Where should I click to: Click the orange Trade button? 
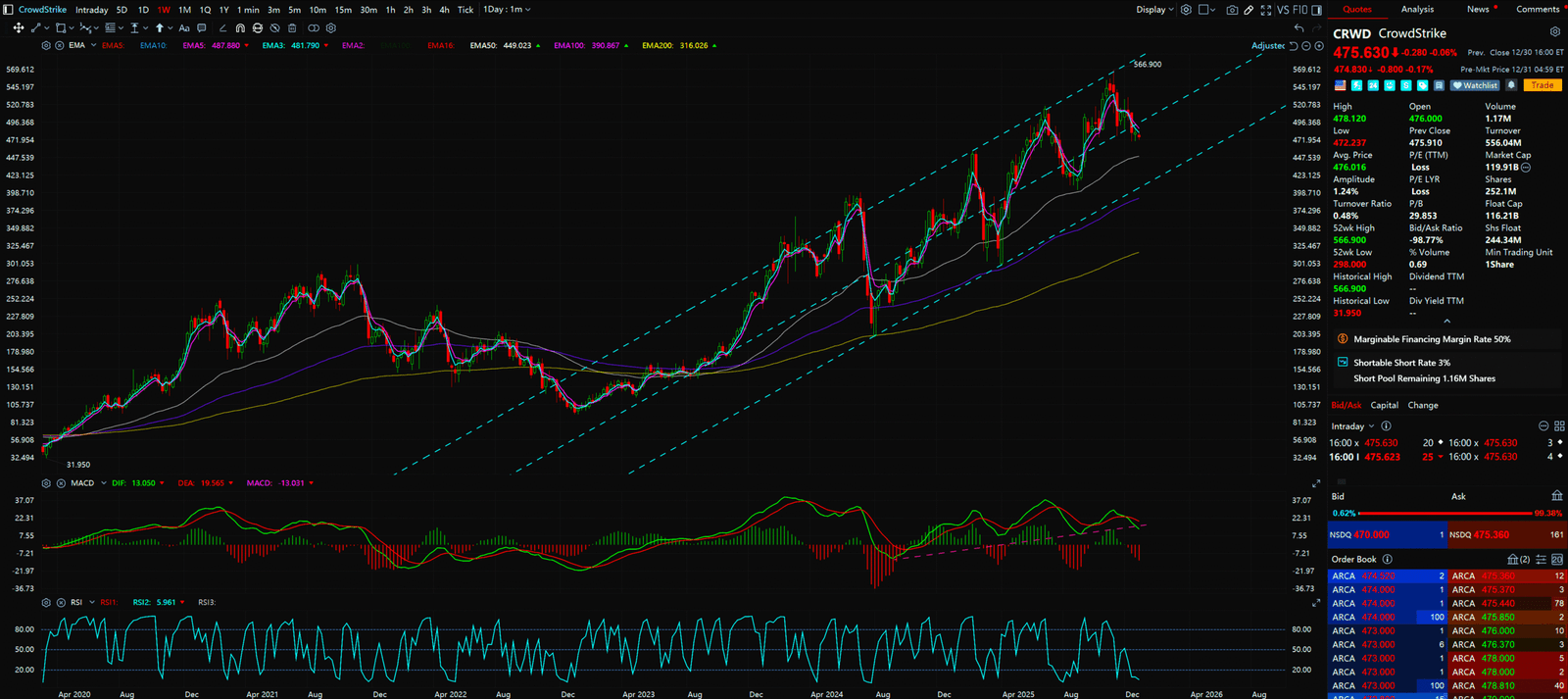pos(1542,85)
